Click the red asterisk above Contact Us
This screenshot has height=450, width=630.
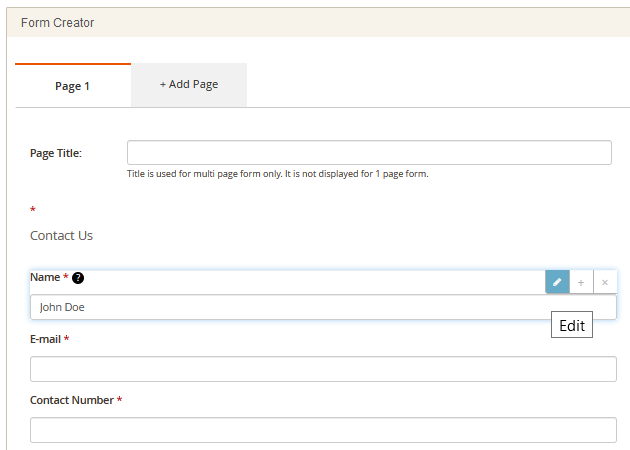(33, 210)
